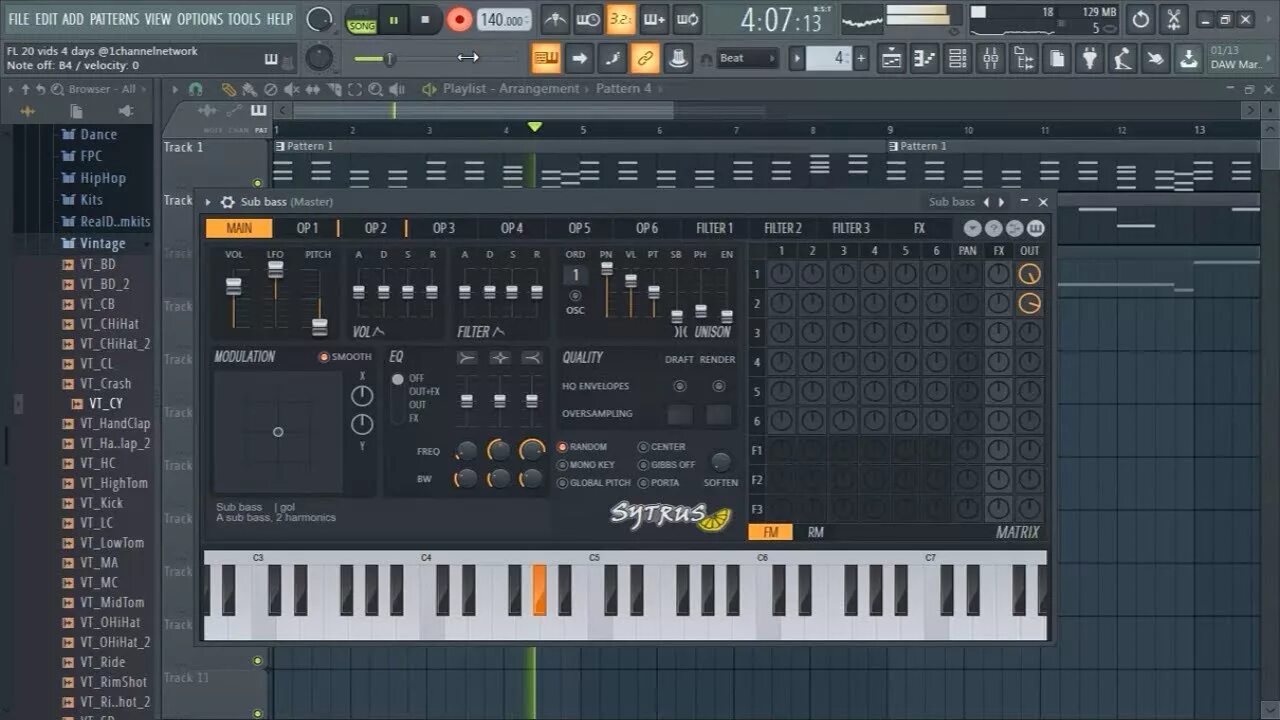Click the metronome icon

[555, 19]
